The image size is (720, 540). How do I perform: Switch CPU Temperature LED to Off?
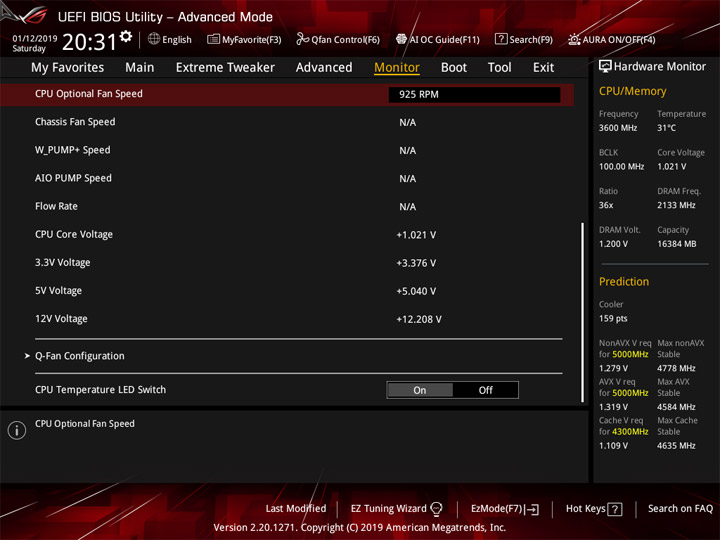click(485, 390)
